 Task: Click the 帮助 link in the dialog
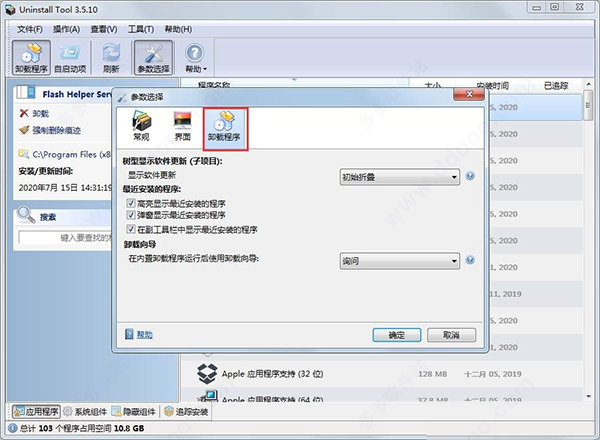coord(145,335)
